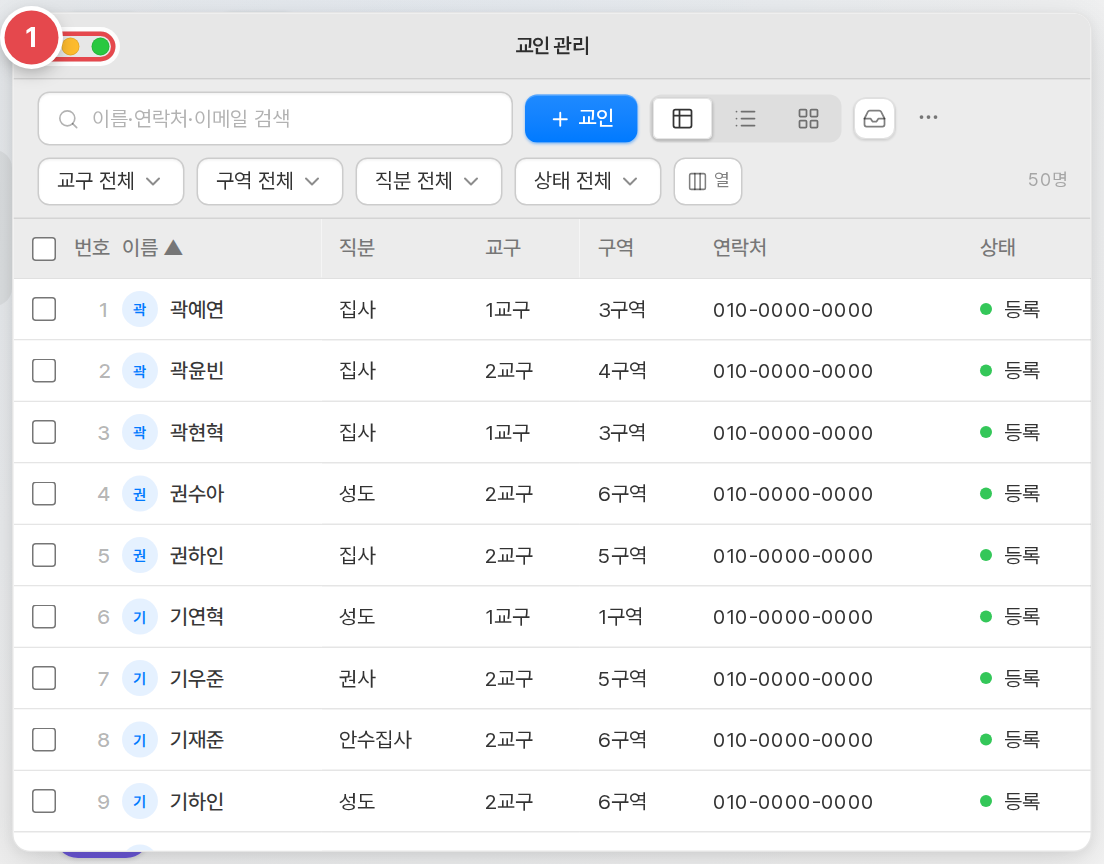The height and width of the screenshot is (864, 1104).
Task: Open the 열 column settings button
Action: pos(708,181)
